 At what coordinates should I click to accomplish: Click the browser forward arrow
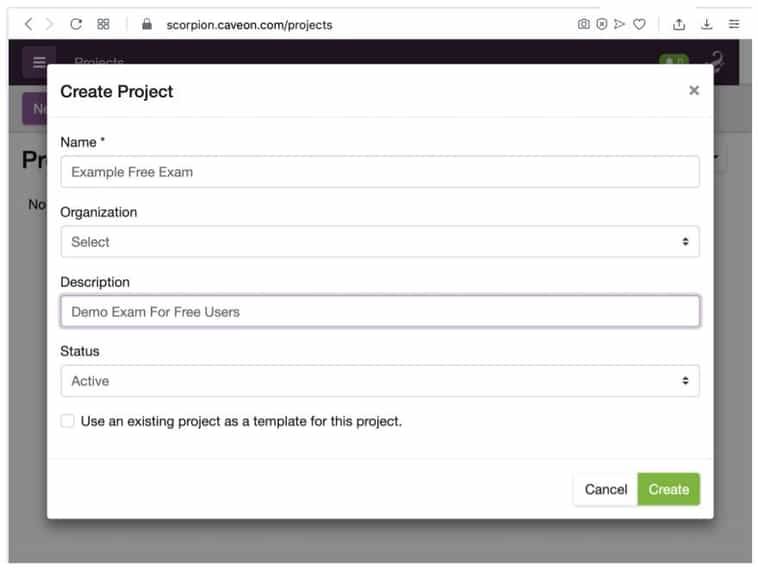click(49, 24)
